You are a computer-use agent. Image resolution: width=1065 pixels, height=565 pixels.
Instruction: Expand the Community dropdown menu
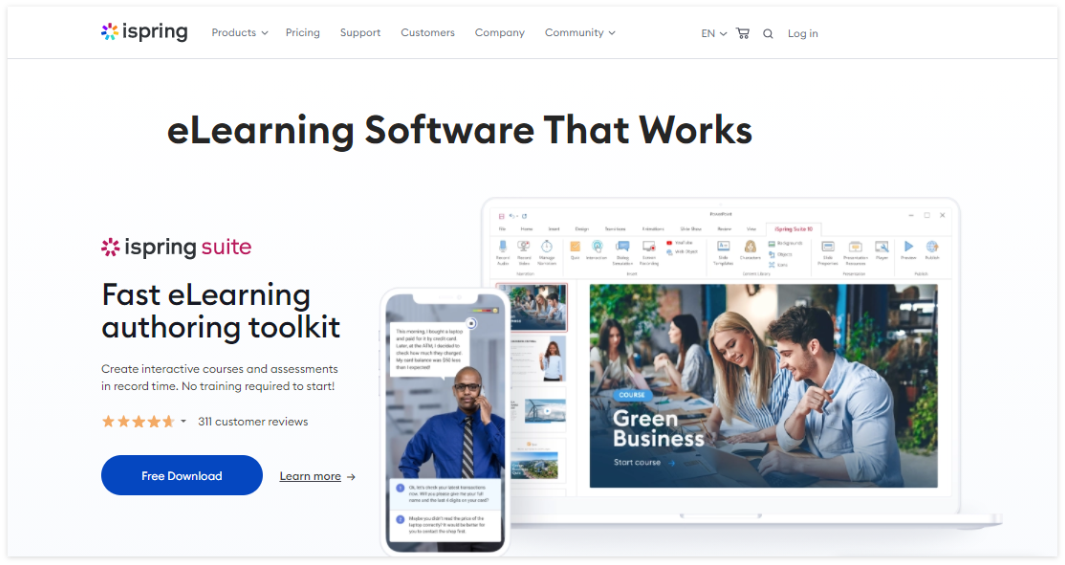point(580,33)
